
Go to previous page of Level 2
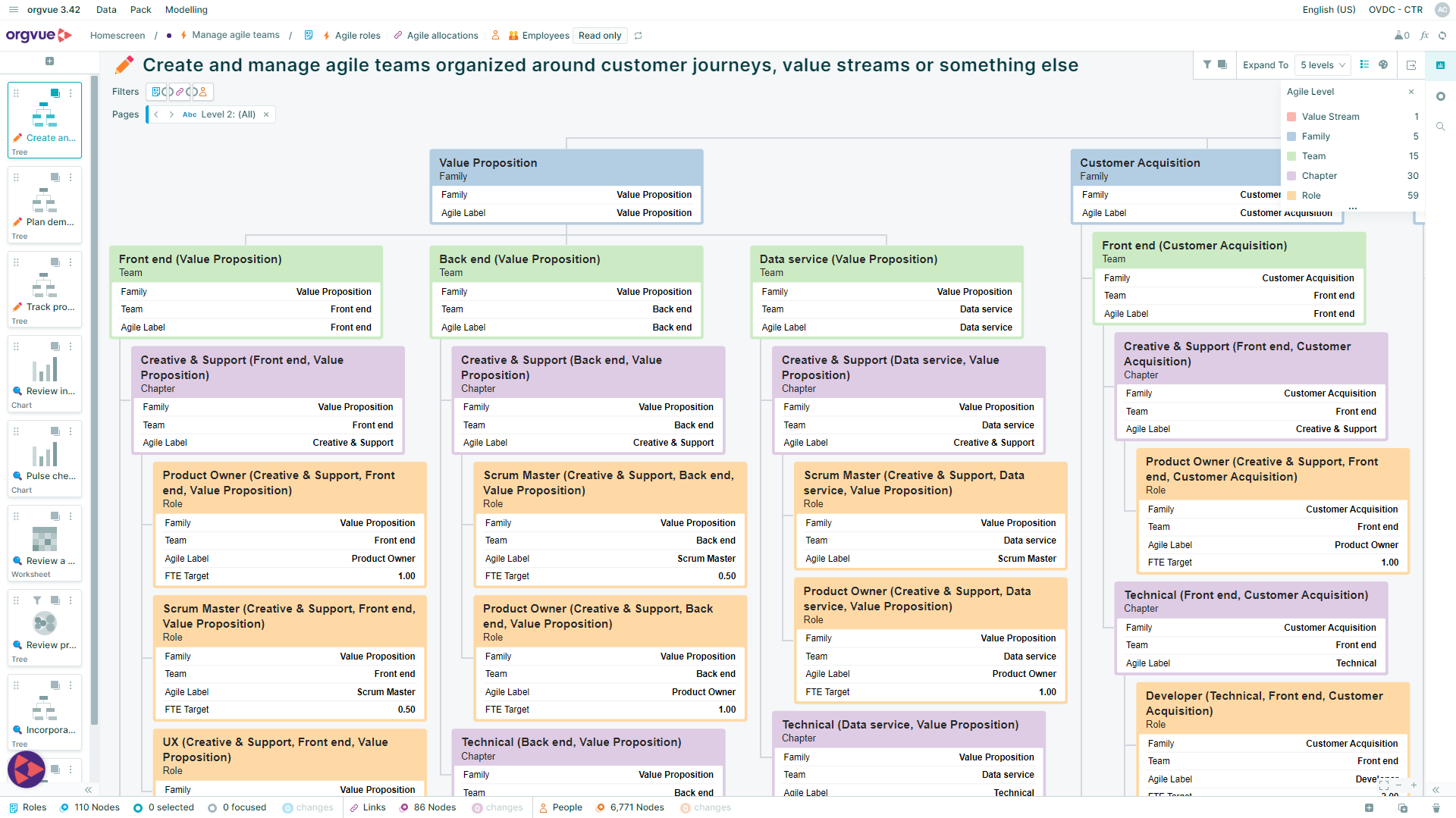pyautogui.click(x=156, y=114)
